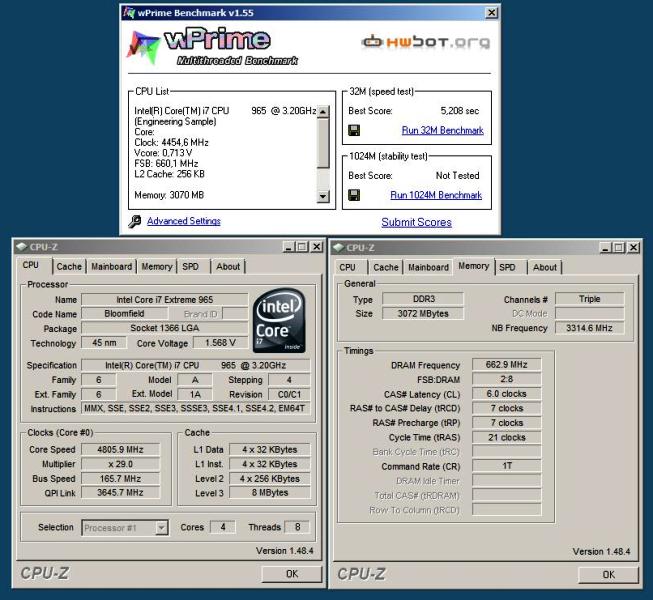The image size is (653, 600).
Task: Select Memory tab in right CPU-Z window
Action: point(474,266)
